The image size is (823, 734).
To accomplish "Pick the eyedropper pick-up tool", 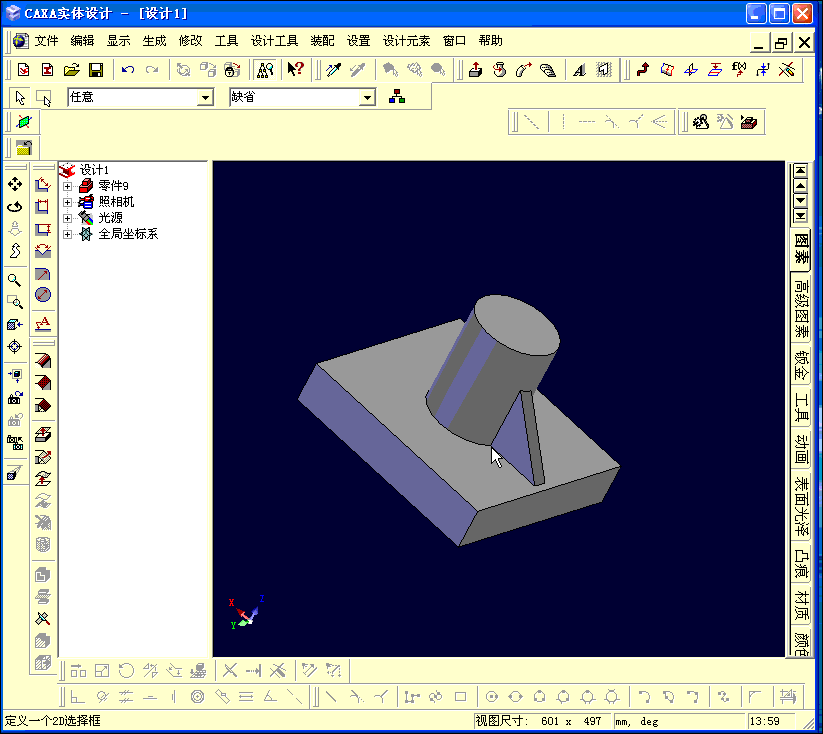I will tap(334, 70).
